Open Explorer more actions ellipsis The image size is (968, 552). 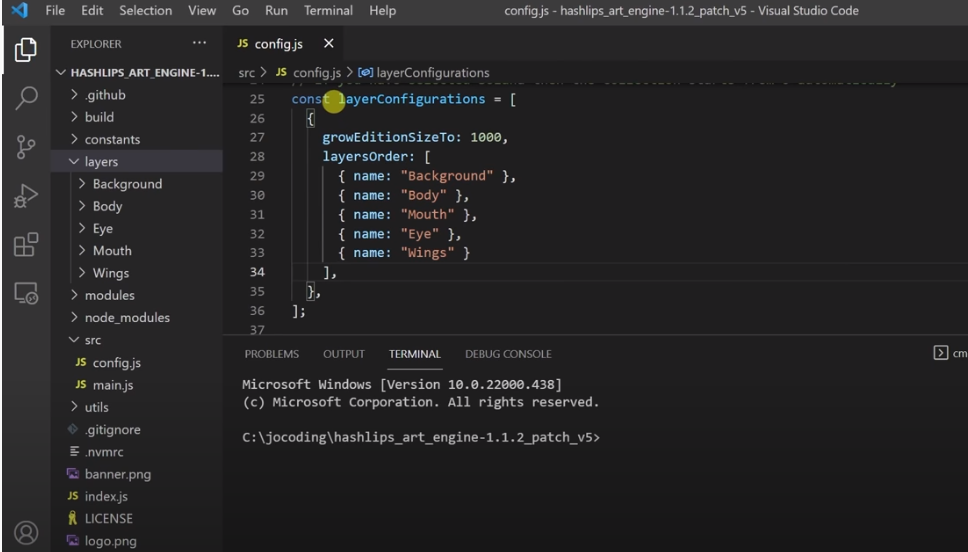199,43
